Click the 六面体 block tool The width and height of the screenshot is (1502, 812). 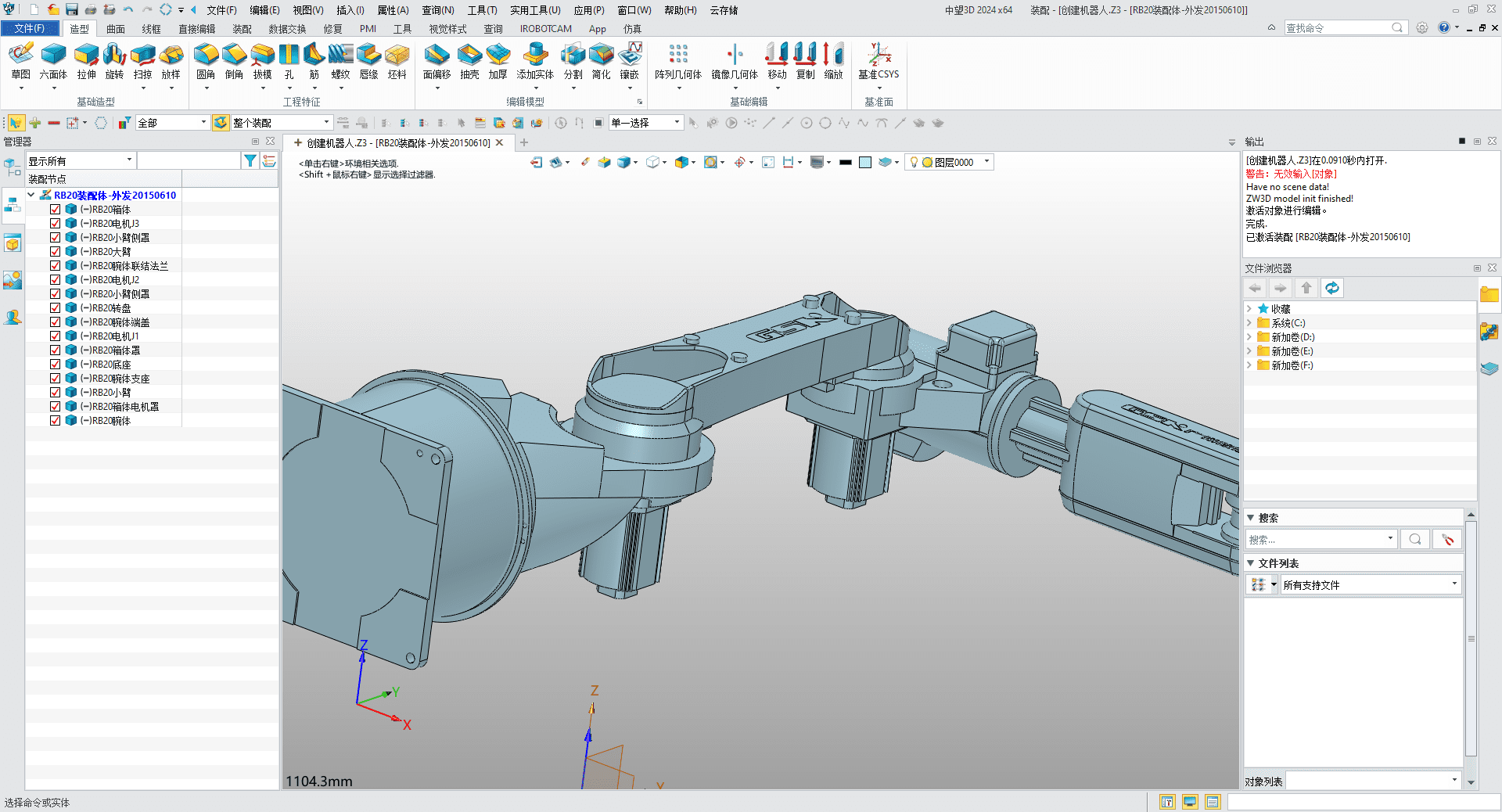(x=53, y=61)
